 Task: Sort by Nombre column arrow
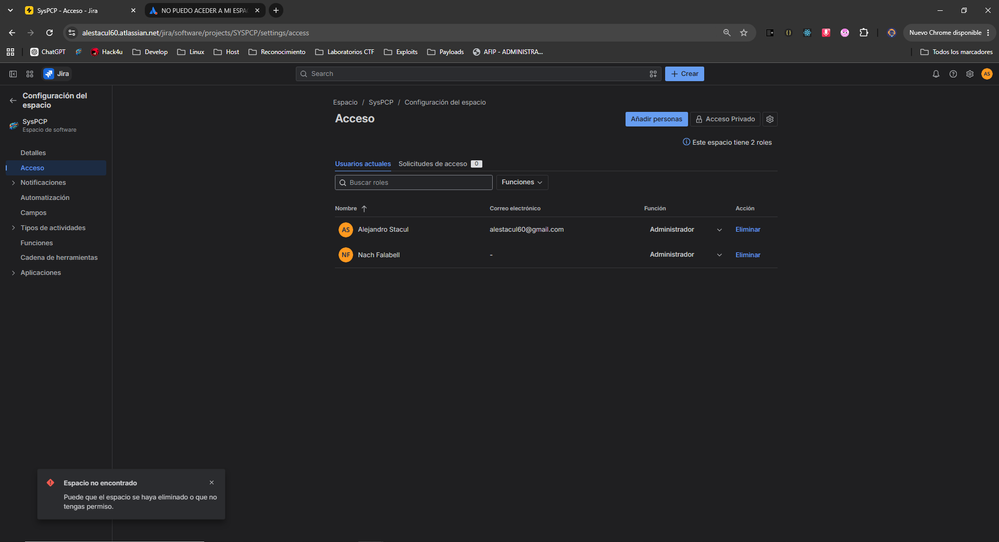pos(364,208)
